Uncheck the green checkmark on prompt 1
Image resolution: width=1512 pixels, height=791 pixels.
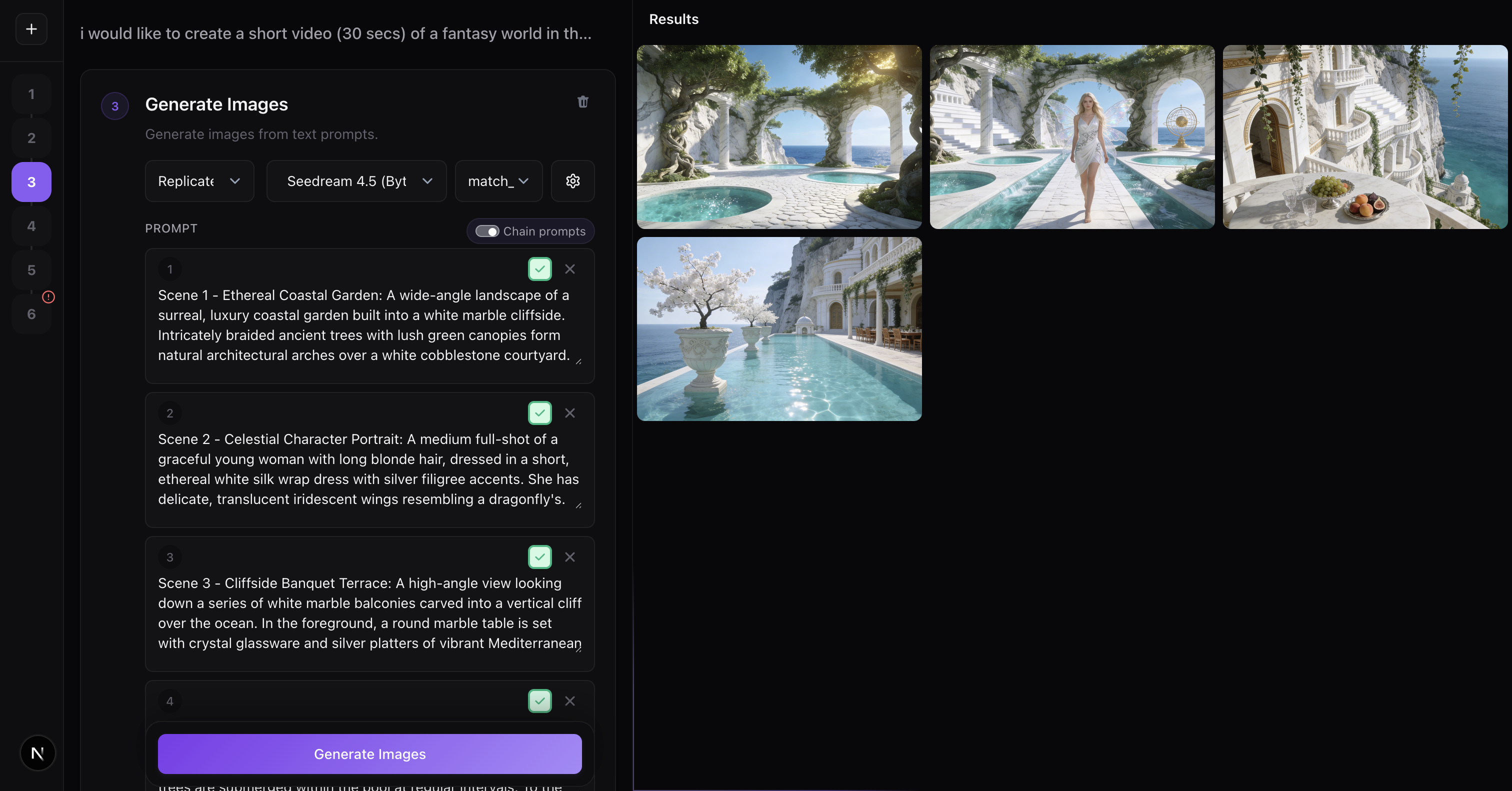539,269
